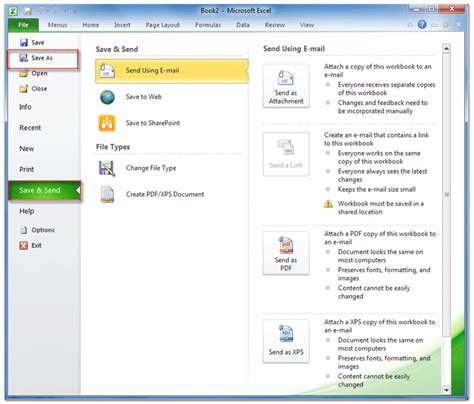The image size is (474, 404).
Task: Click the Send a Link button
Action: coord(286,154)
